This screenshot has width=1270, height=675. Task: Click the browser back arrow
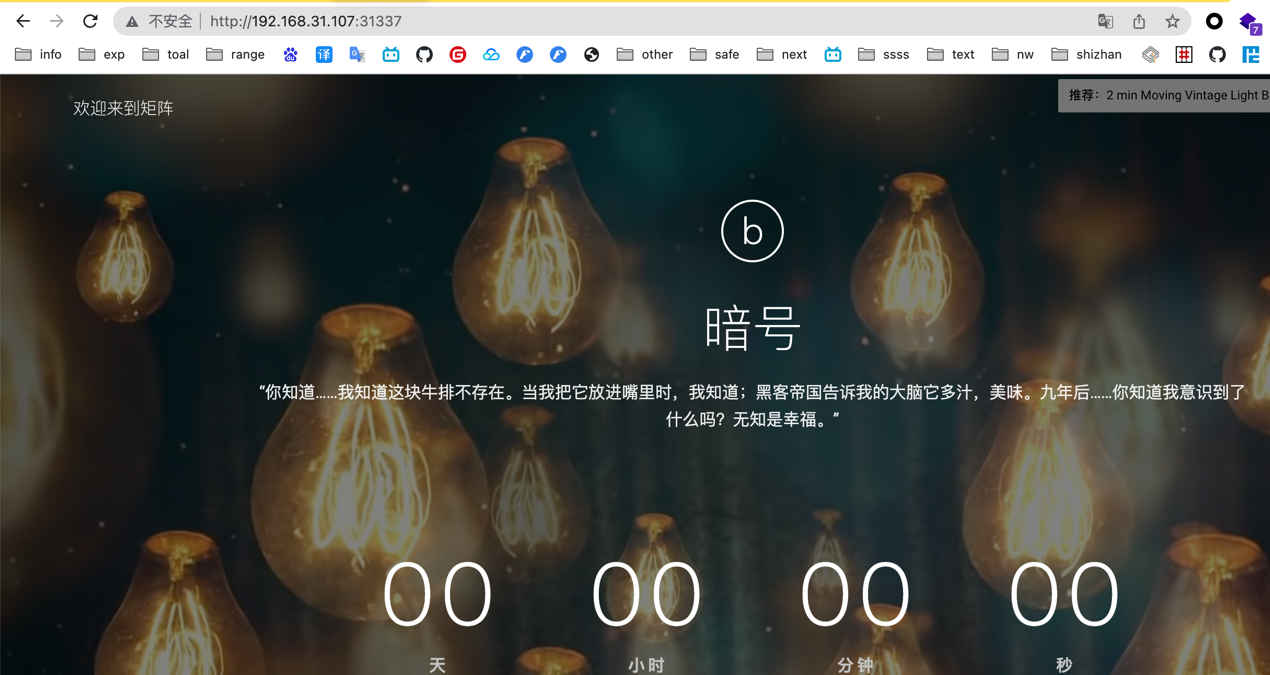tap(23, 21)
